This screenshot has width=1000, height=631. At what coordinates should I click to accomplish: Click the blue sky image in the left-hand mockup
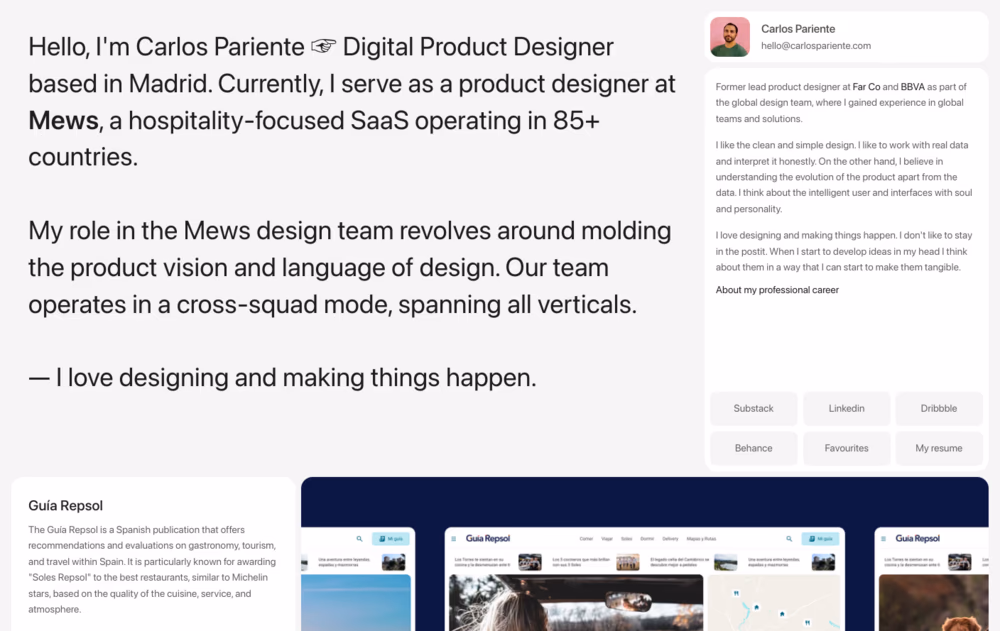point(356,602)
